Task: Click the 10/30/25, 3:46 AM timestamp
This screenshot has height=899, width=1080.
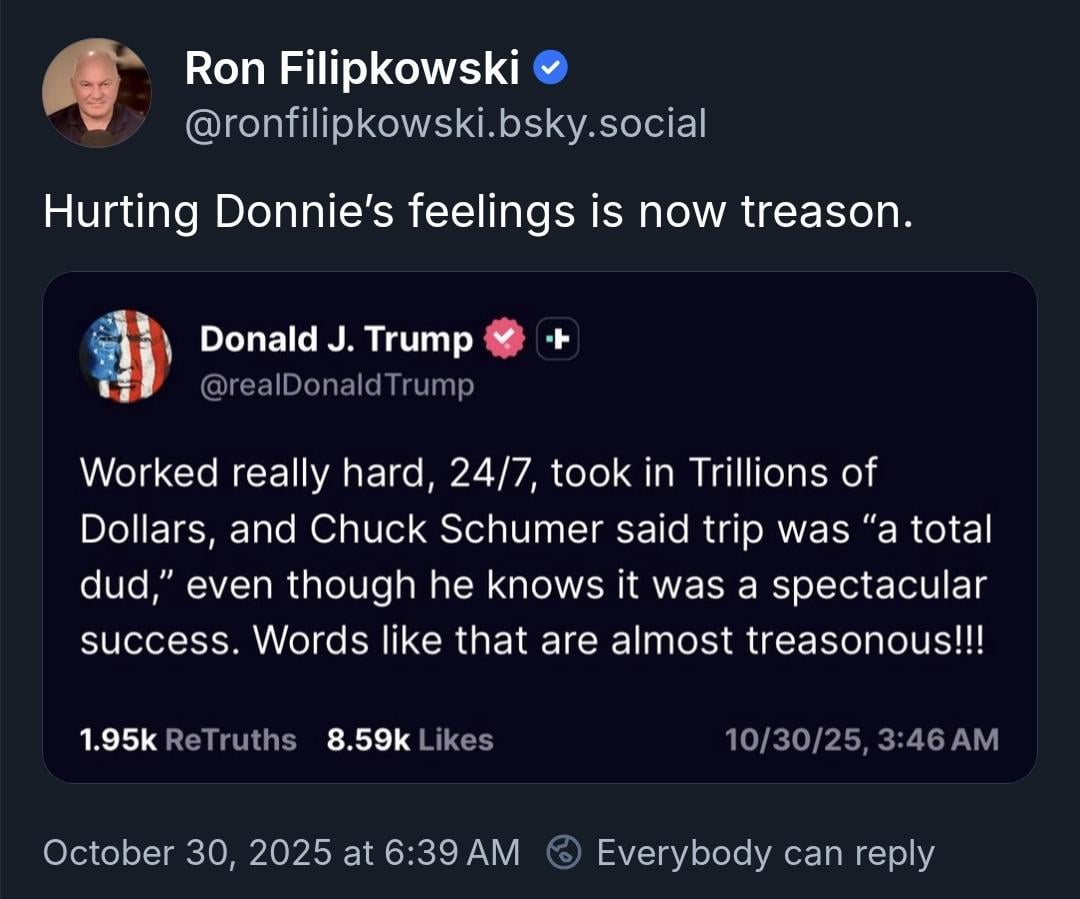Action: pyautogui.click(x=861, y=740)
